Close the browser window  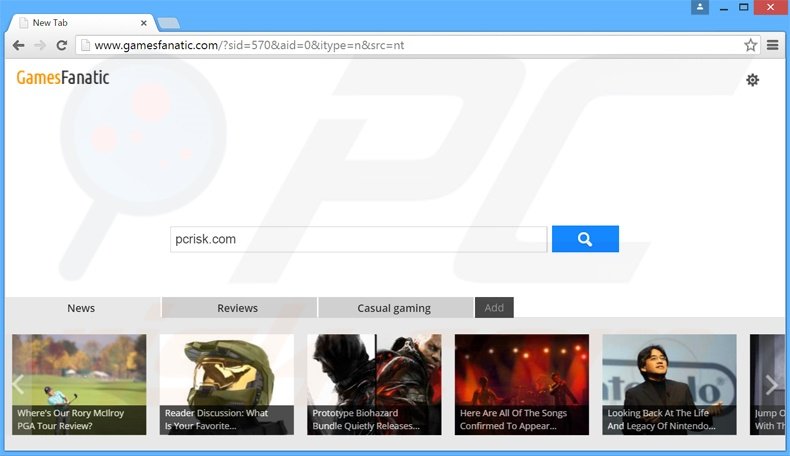tap(770, 8)
